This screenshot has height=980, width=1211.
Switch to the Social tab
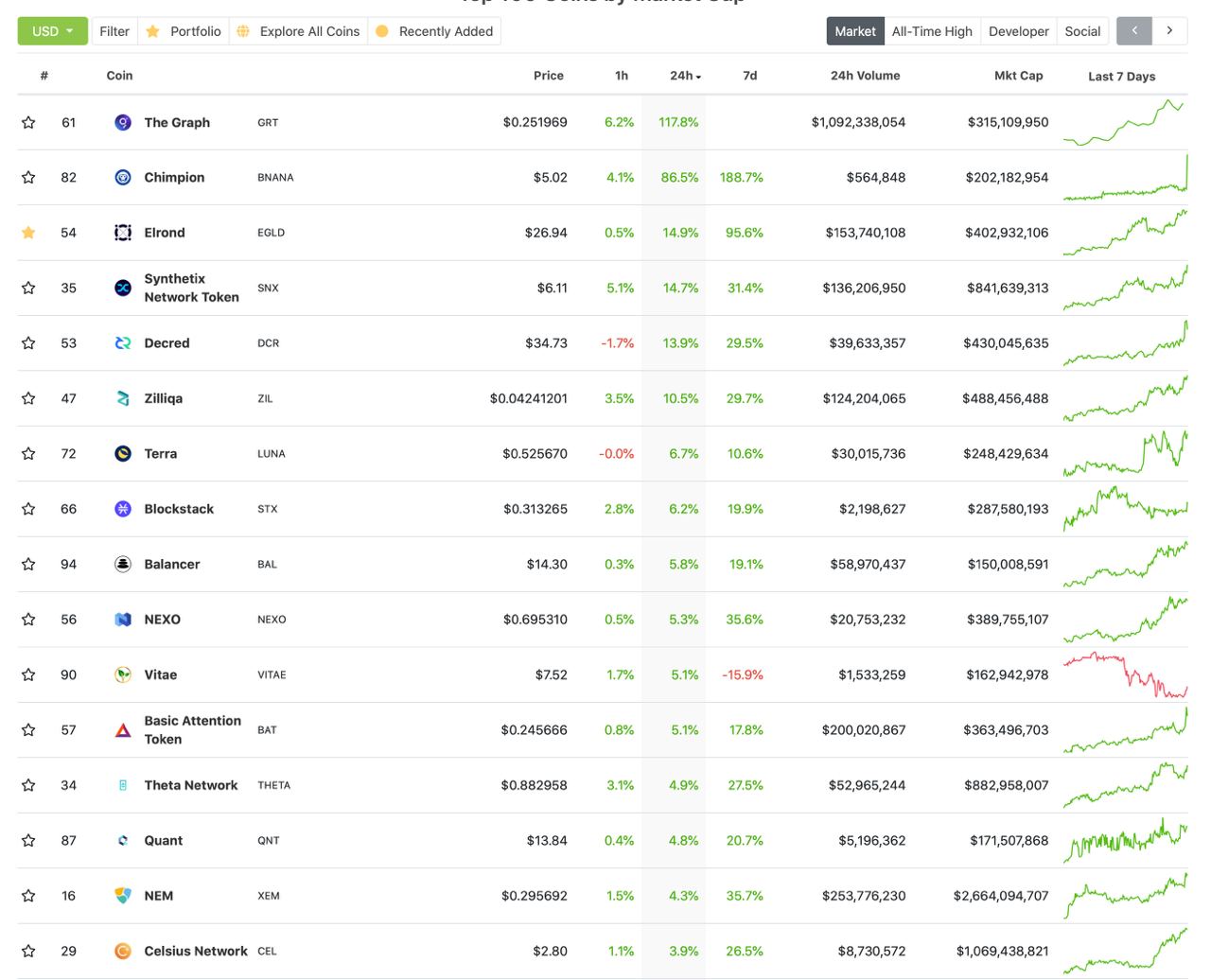coord(1082,31)
